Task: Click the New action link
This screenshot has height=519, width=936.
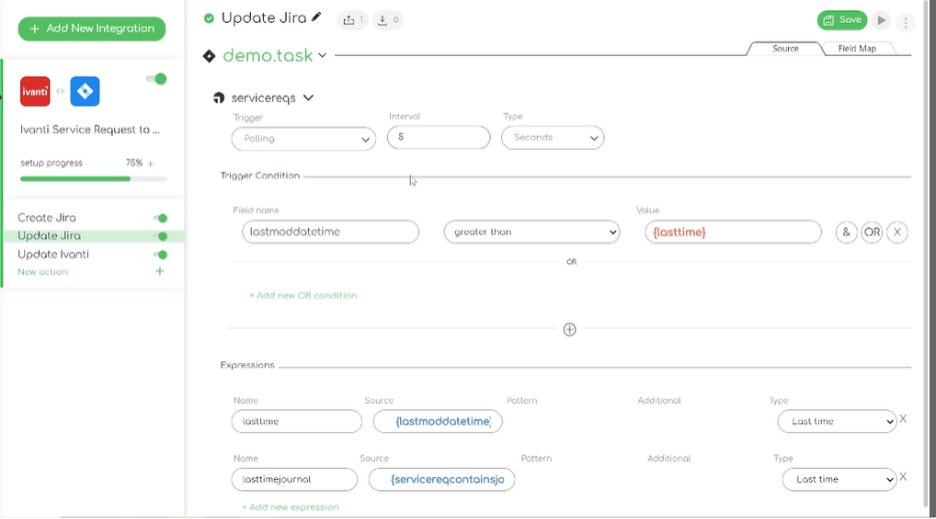Action: click(x=42, y=272)
